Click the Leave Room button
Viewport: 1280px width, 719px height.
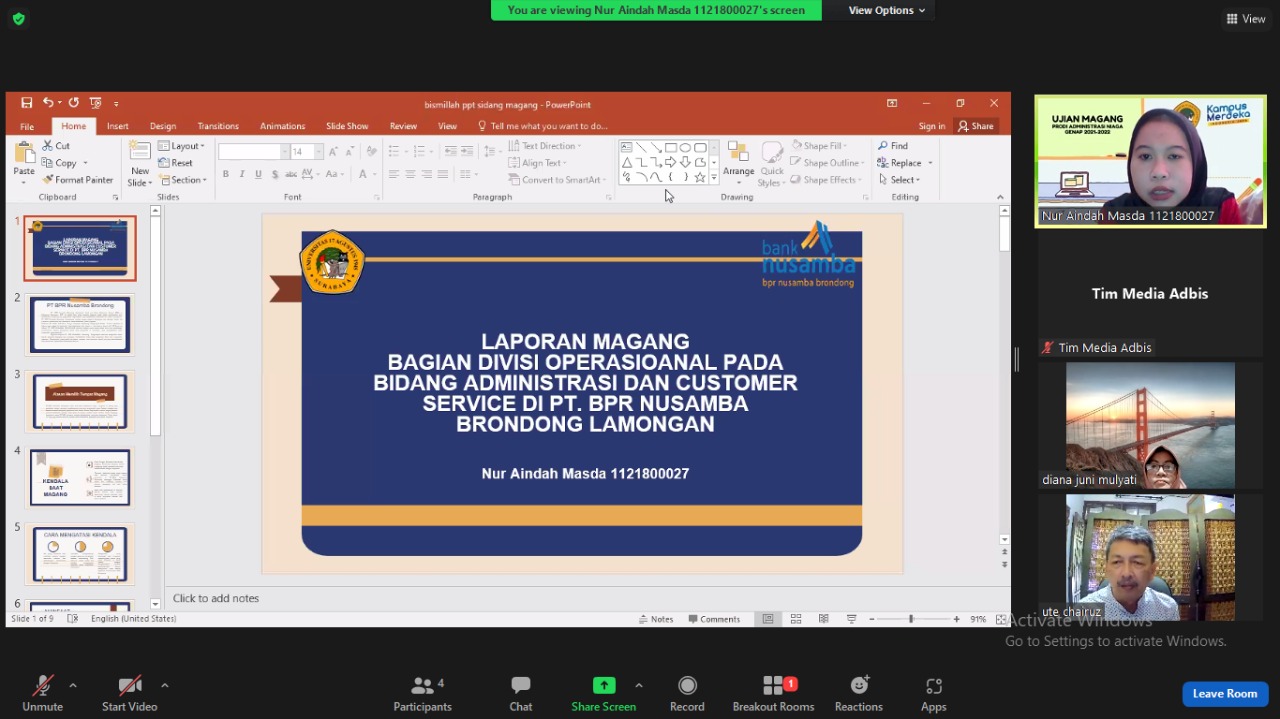click(x=1225, y=694)
